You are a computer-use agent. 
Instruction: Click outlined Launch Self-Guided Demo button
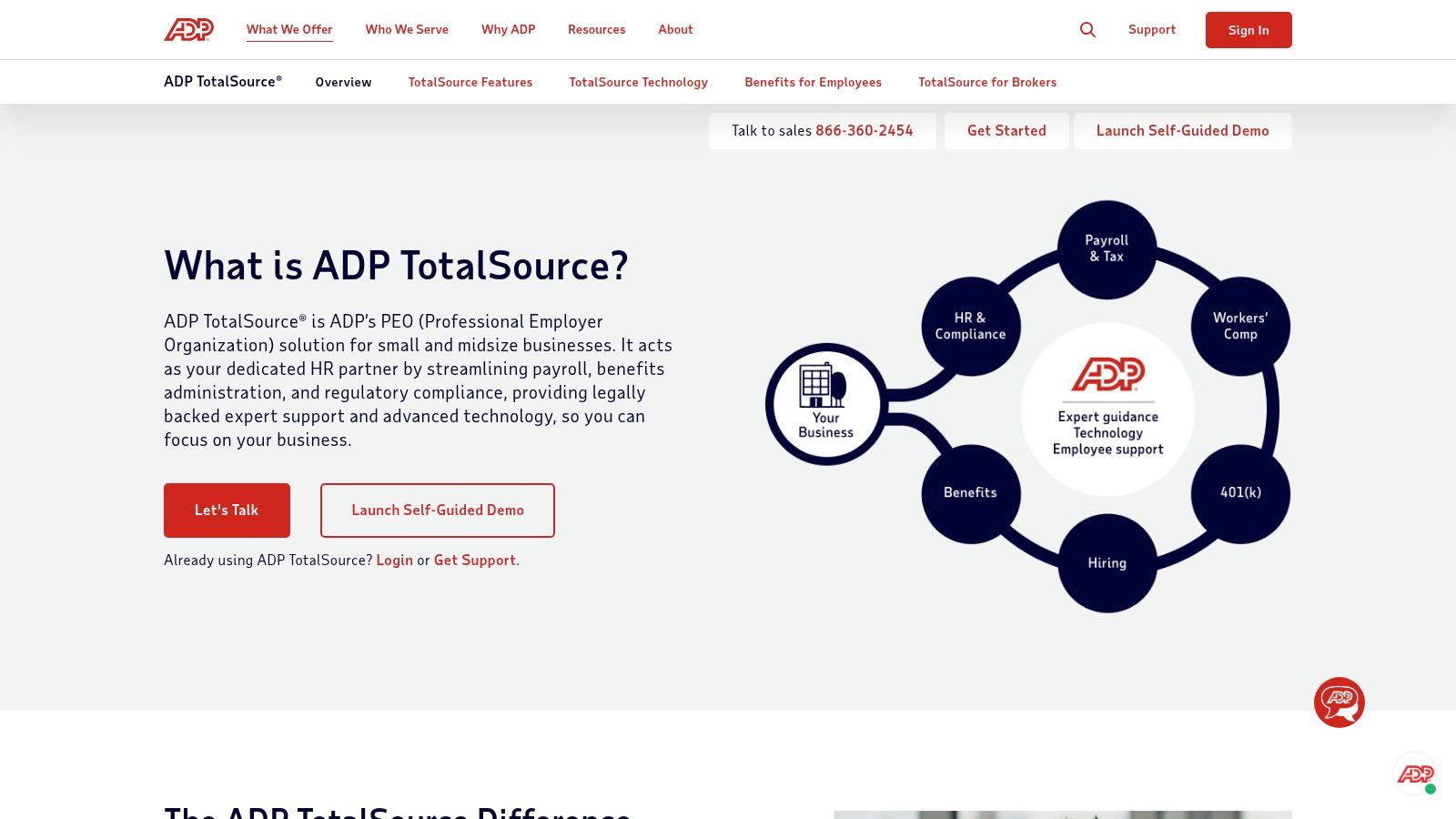(438, 511)
